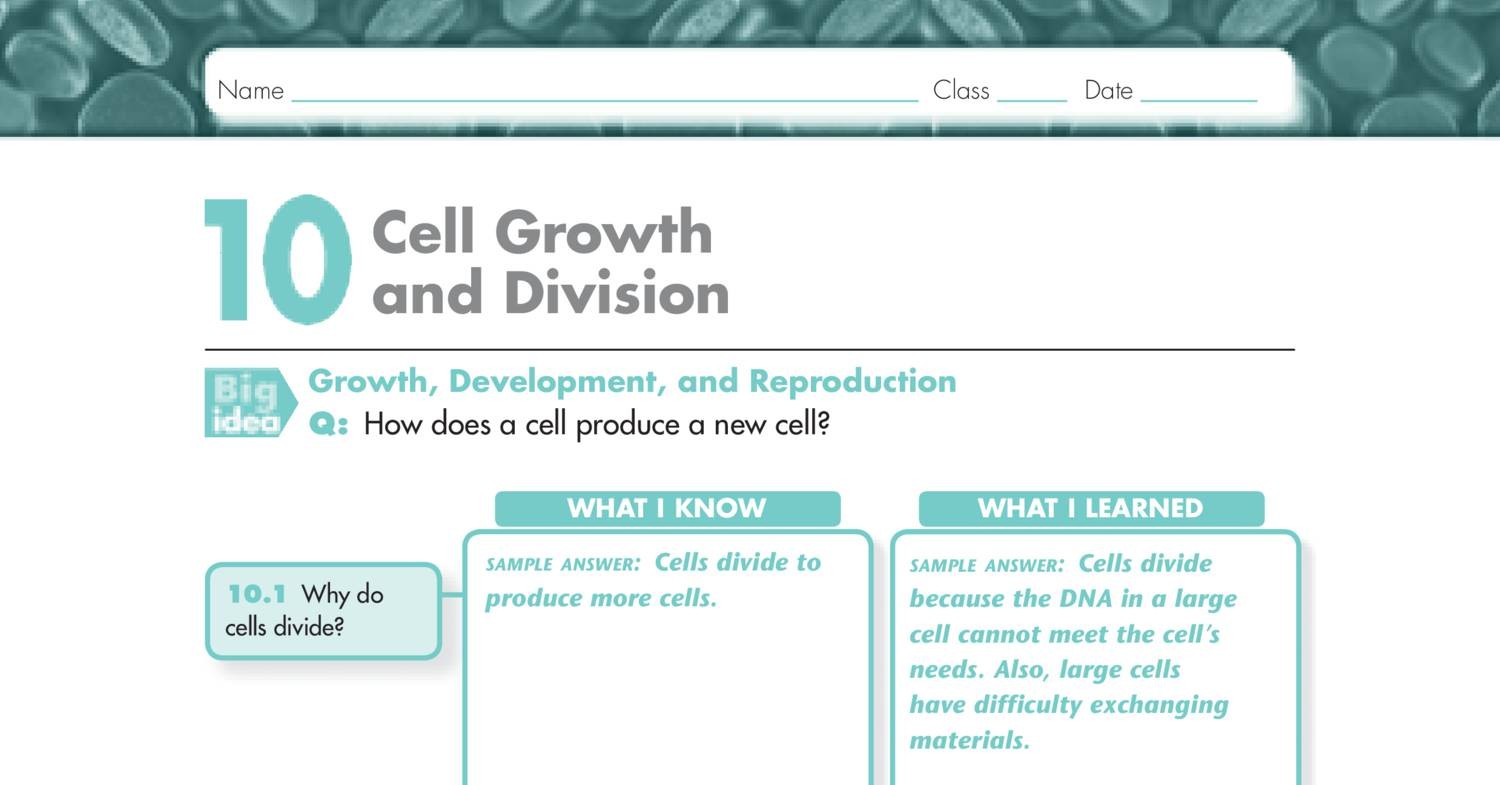Click the 'have difficulty exchanging' answer line
Screen dimensions: 1500x785
[1068, 705]
